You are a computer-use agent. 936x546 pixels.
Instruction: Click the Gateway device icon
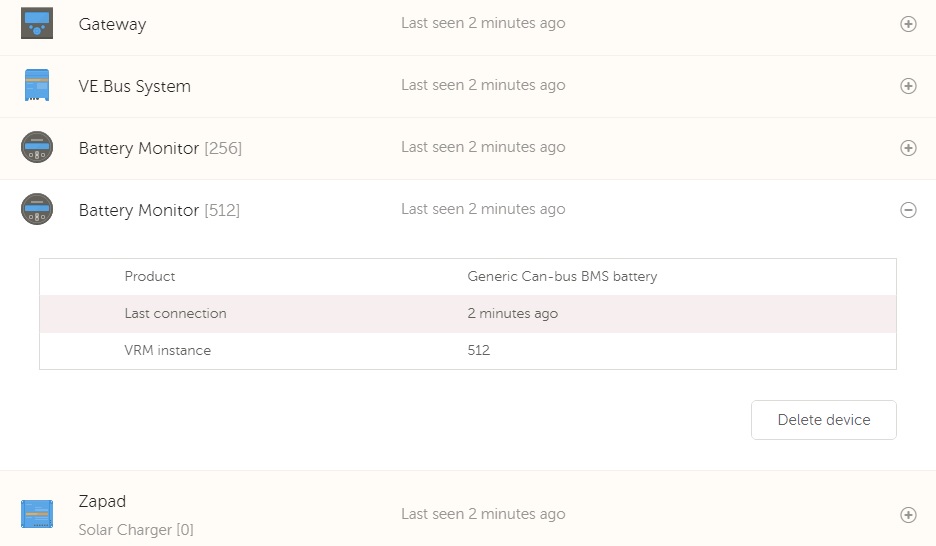[37, 23]
